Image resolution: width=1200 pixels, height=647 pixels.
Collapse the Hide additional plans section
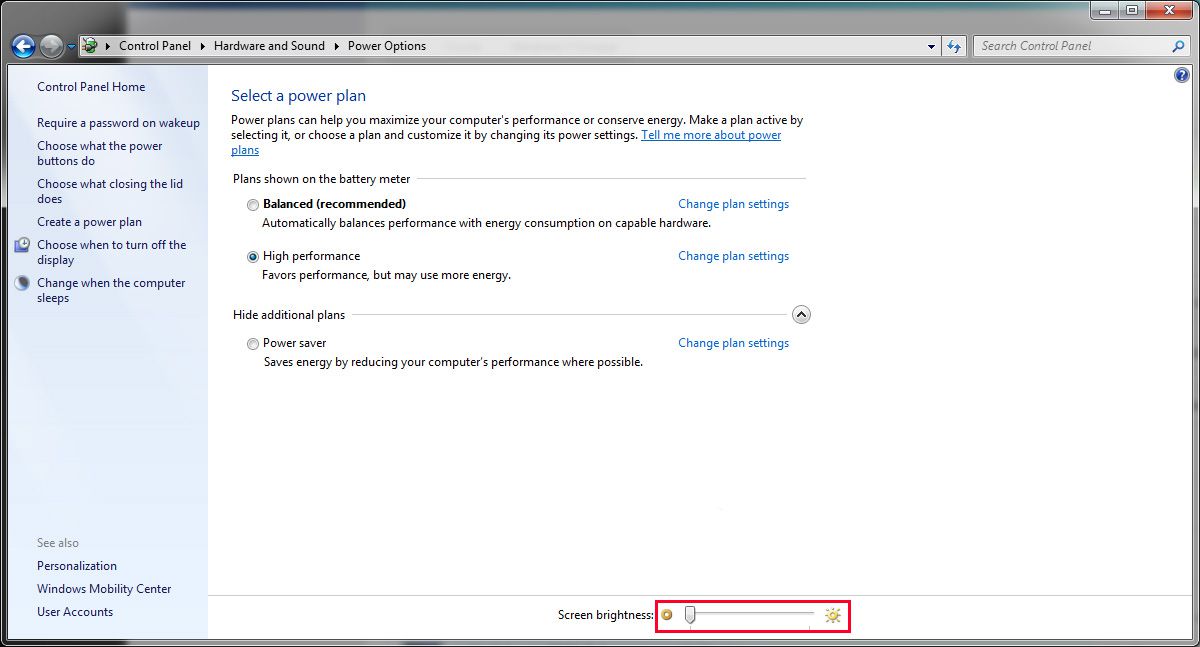coord(801,315)
